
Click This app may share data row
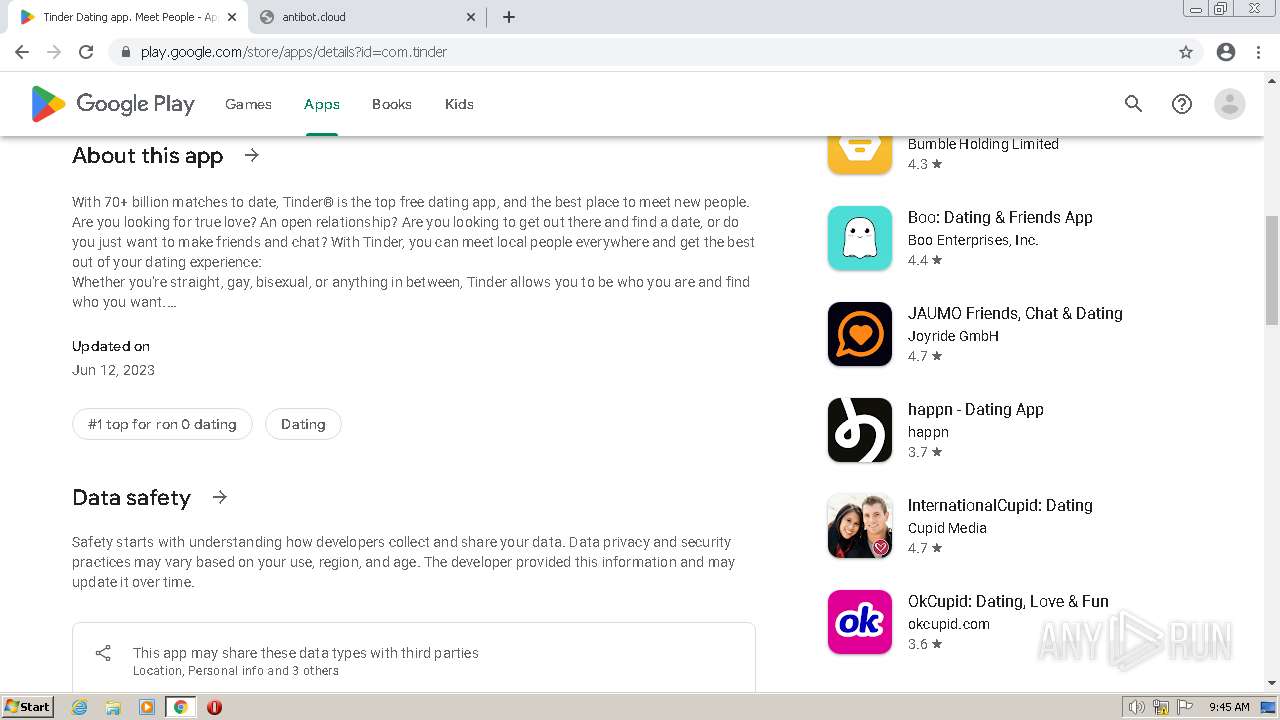(x=414, y=660)
